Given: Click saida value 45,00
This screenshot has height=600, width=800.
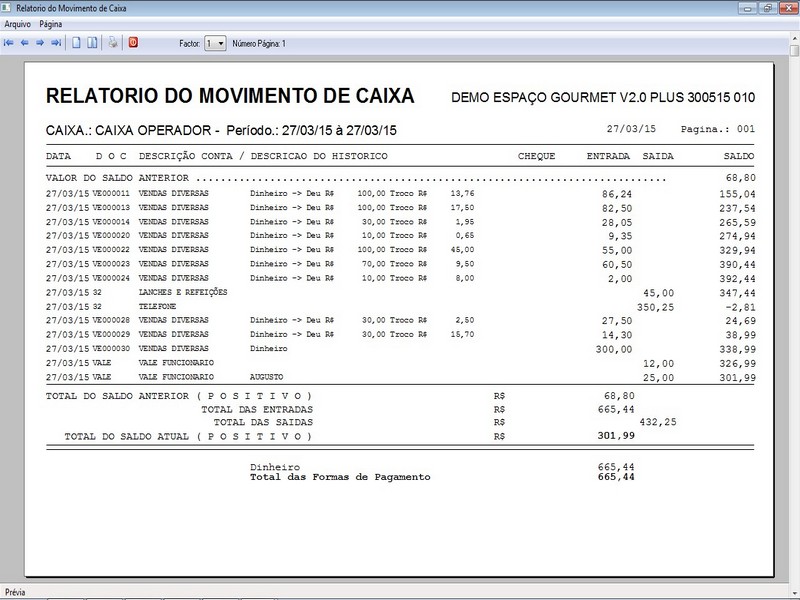Looking at the screenshot, I should (x=659, y=293).
